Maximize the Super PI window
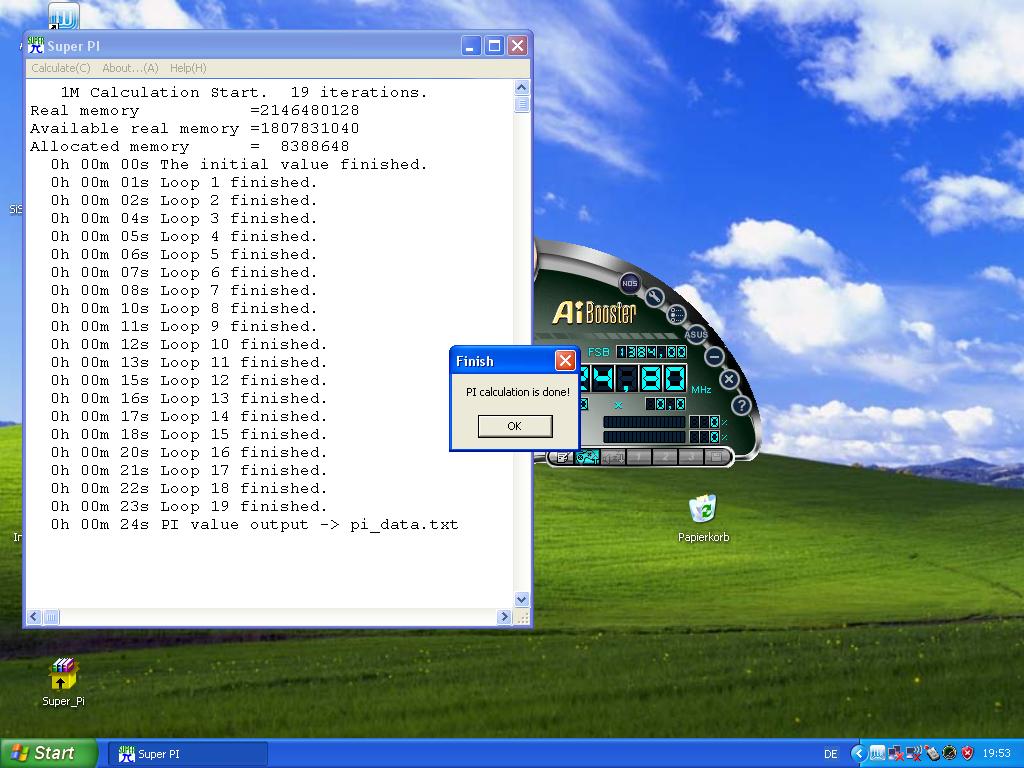1024x768 pixels. 494,46
